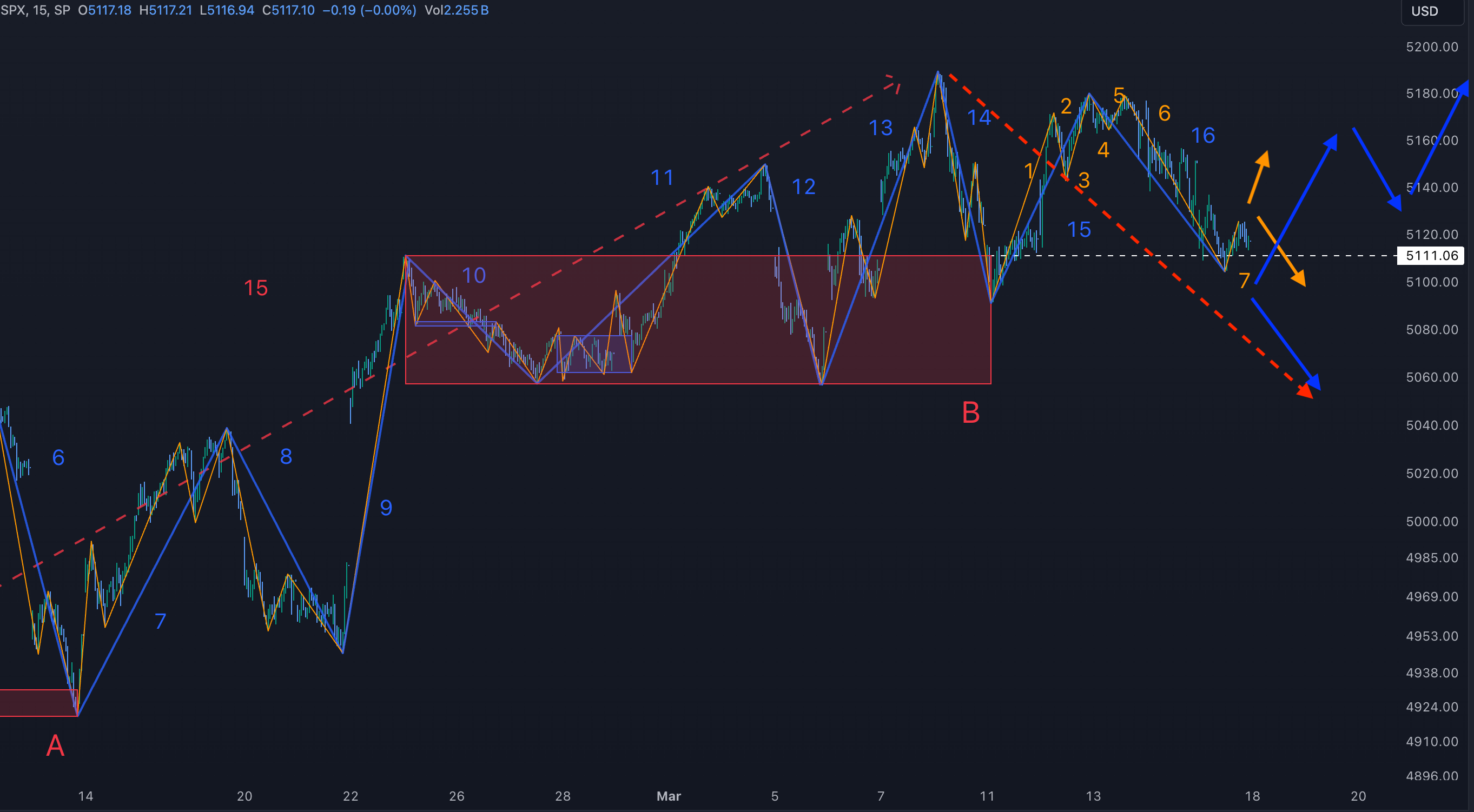Select the blue number 10 label

point(474,276)
